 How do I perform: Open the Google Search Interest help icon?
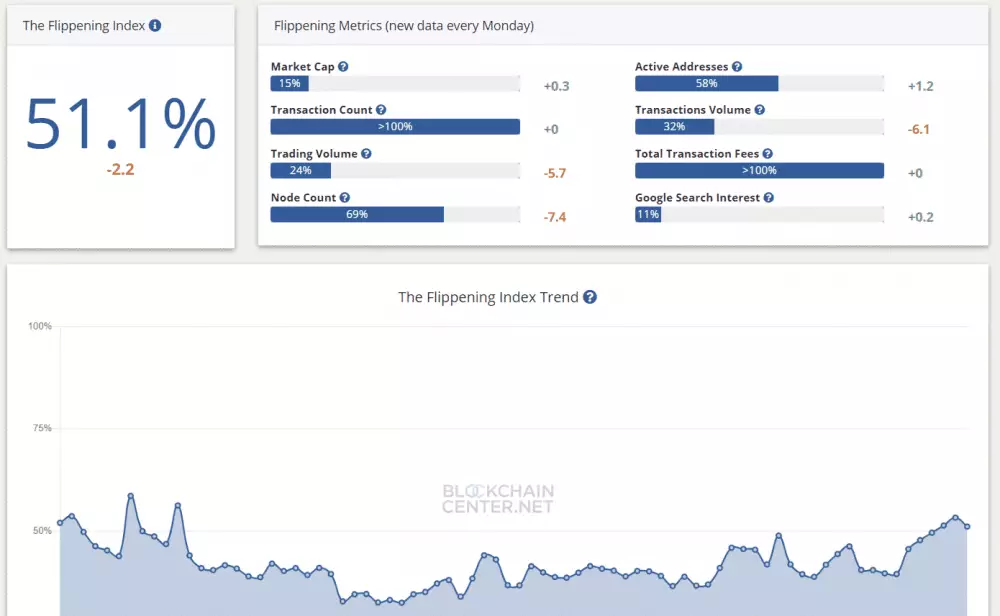click(767, 197)
